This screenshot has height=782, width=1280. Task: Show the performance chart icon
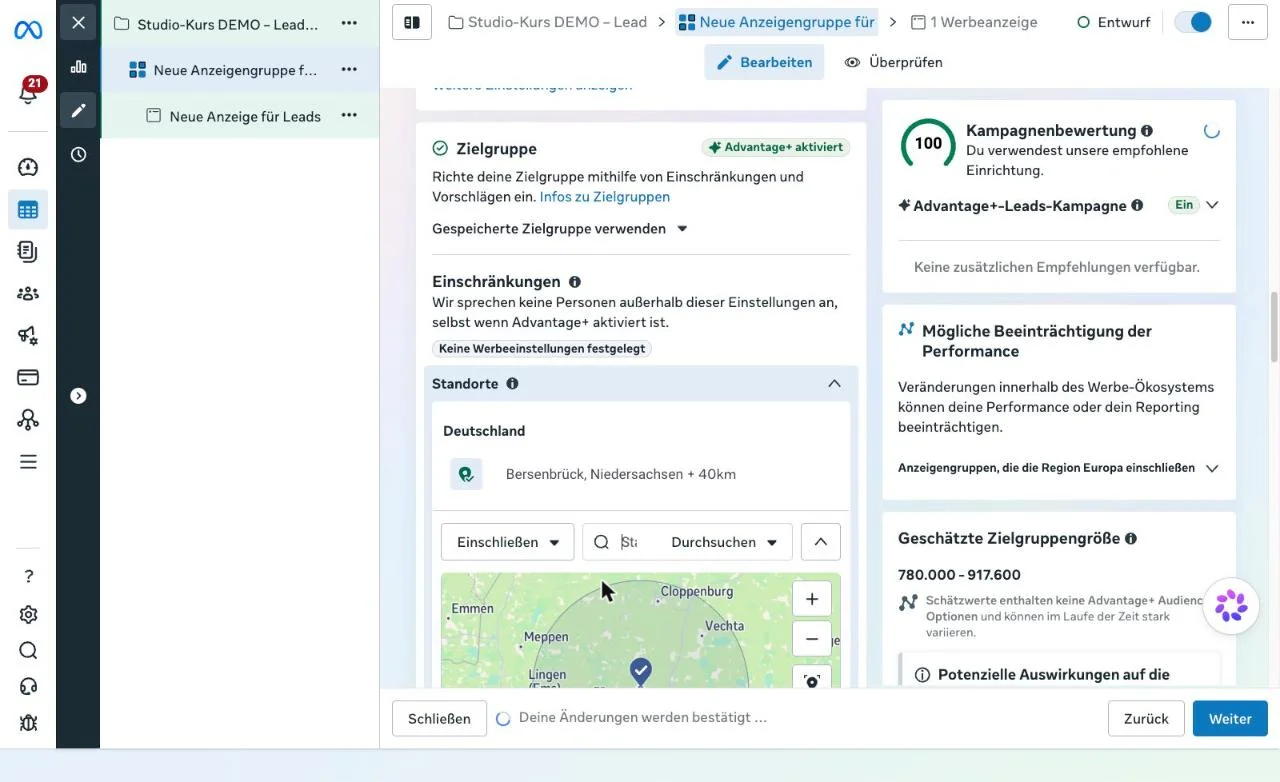pyautogui.click(x=78, y=67)
